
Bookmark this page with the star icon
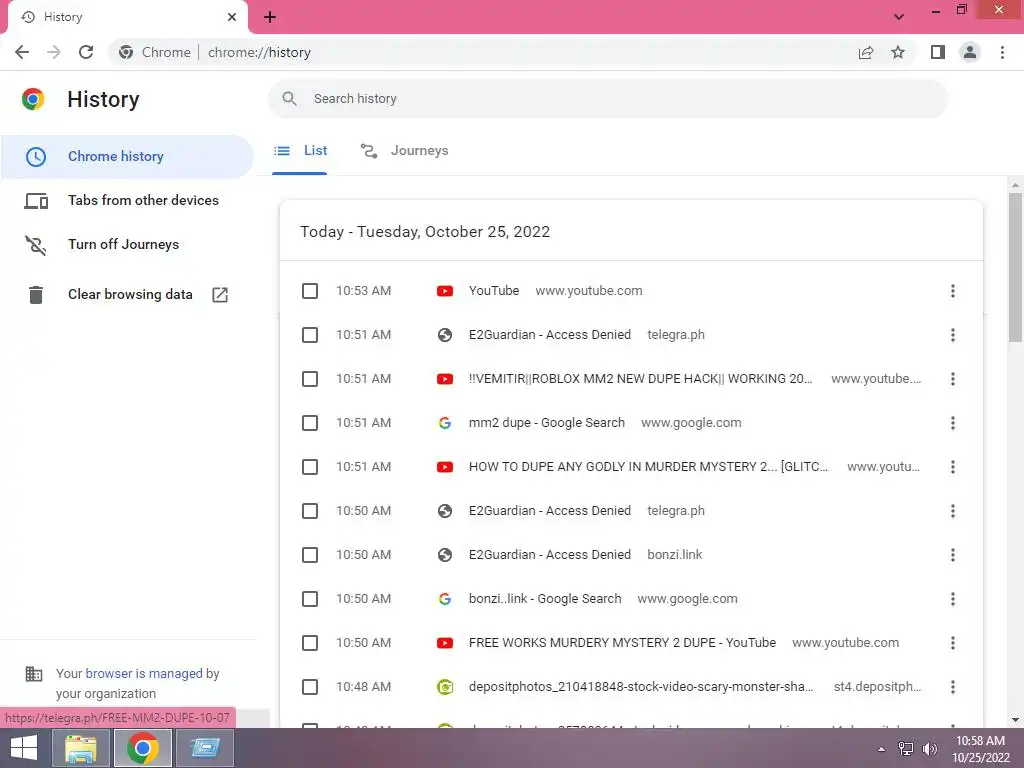pyautogui.click(x=898, y=52)
